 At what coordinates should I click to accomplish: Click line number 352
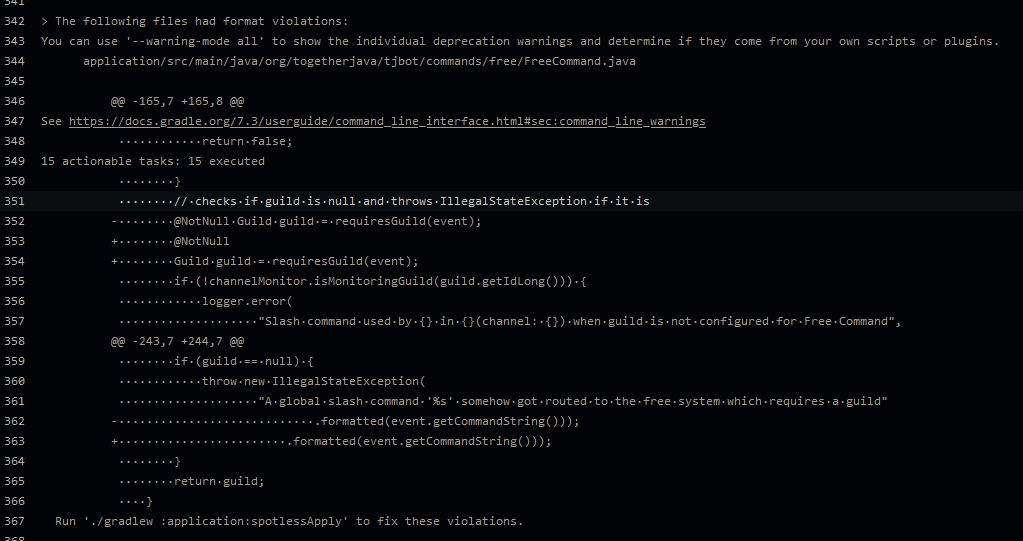tap(14, 221)
